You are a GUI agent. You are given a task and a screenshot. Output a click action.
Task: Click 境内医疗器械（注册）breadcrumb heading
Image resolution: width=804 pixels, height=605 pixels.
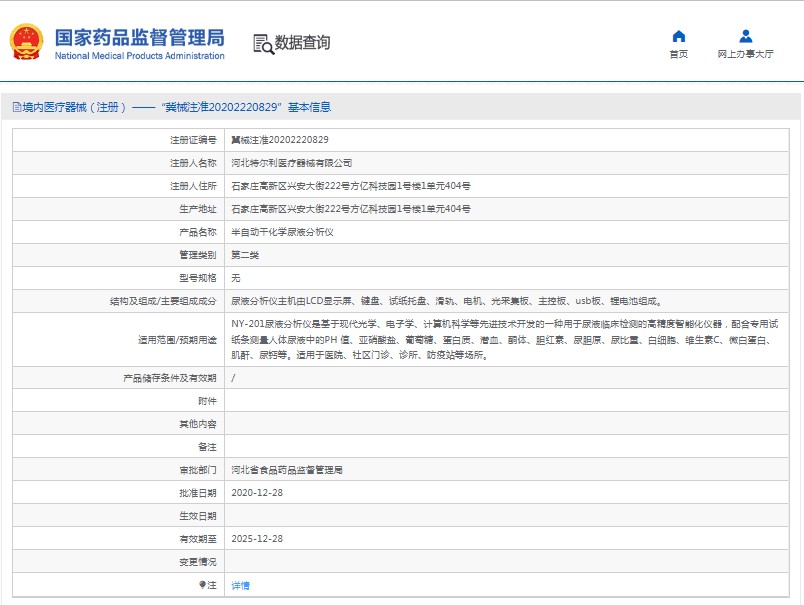coord(74,107)
